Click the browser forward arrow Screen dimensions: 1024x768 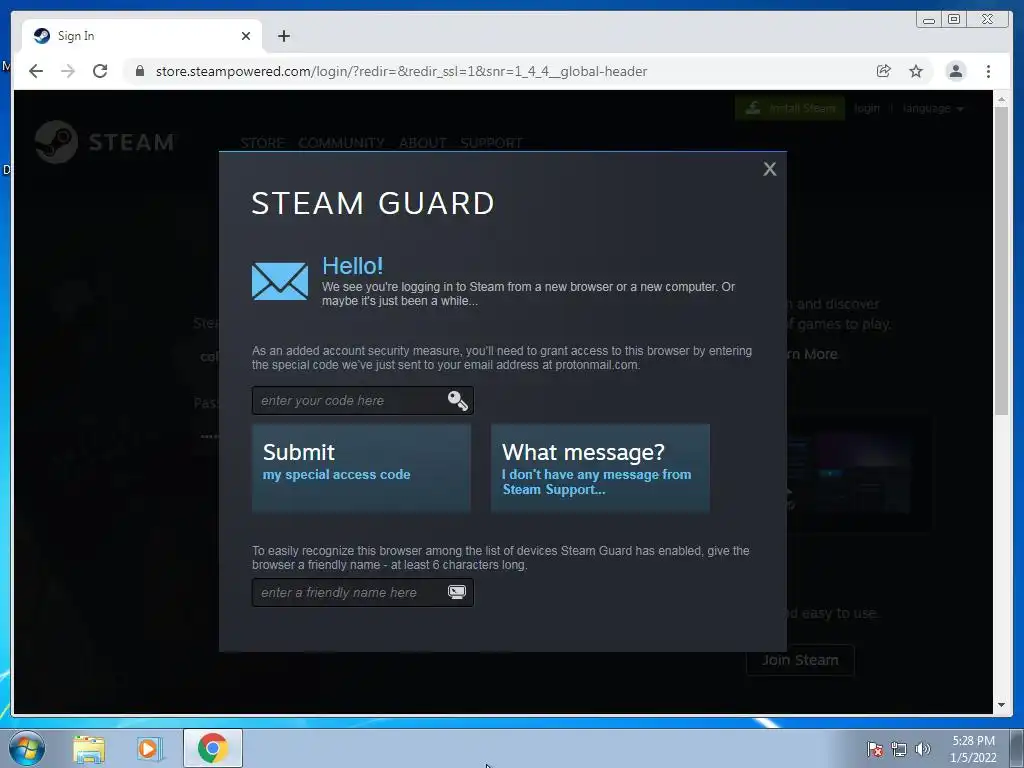(x=68, y=71)
